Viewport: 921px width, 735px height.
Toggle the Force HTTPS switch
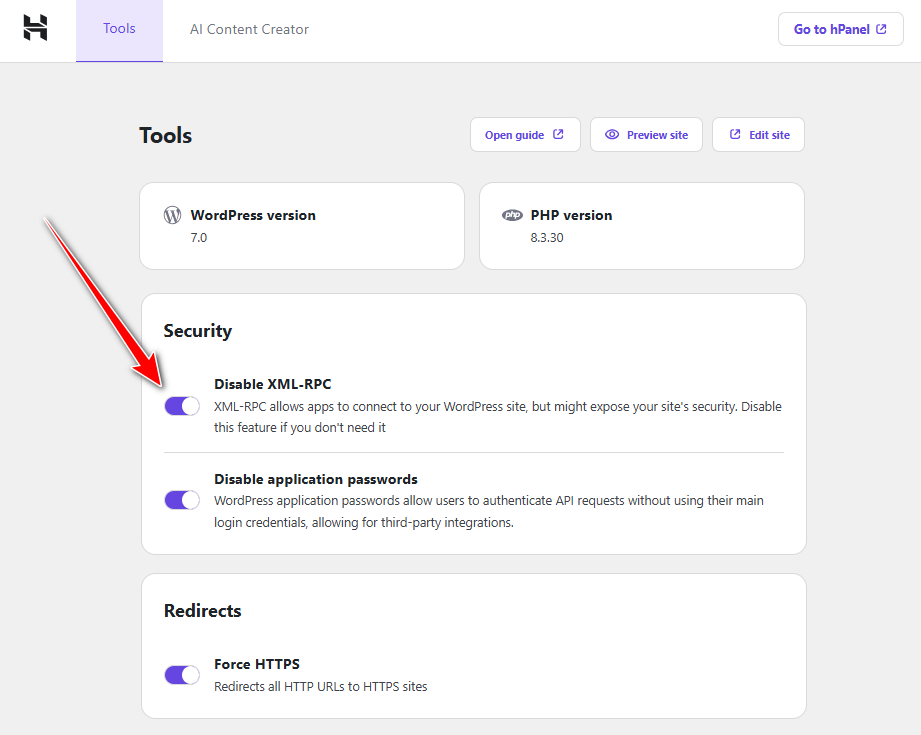coord(182,675)
